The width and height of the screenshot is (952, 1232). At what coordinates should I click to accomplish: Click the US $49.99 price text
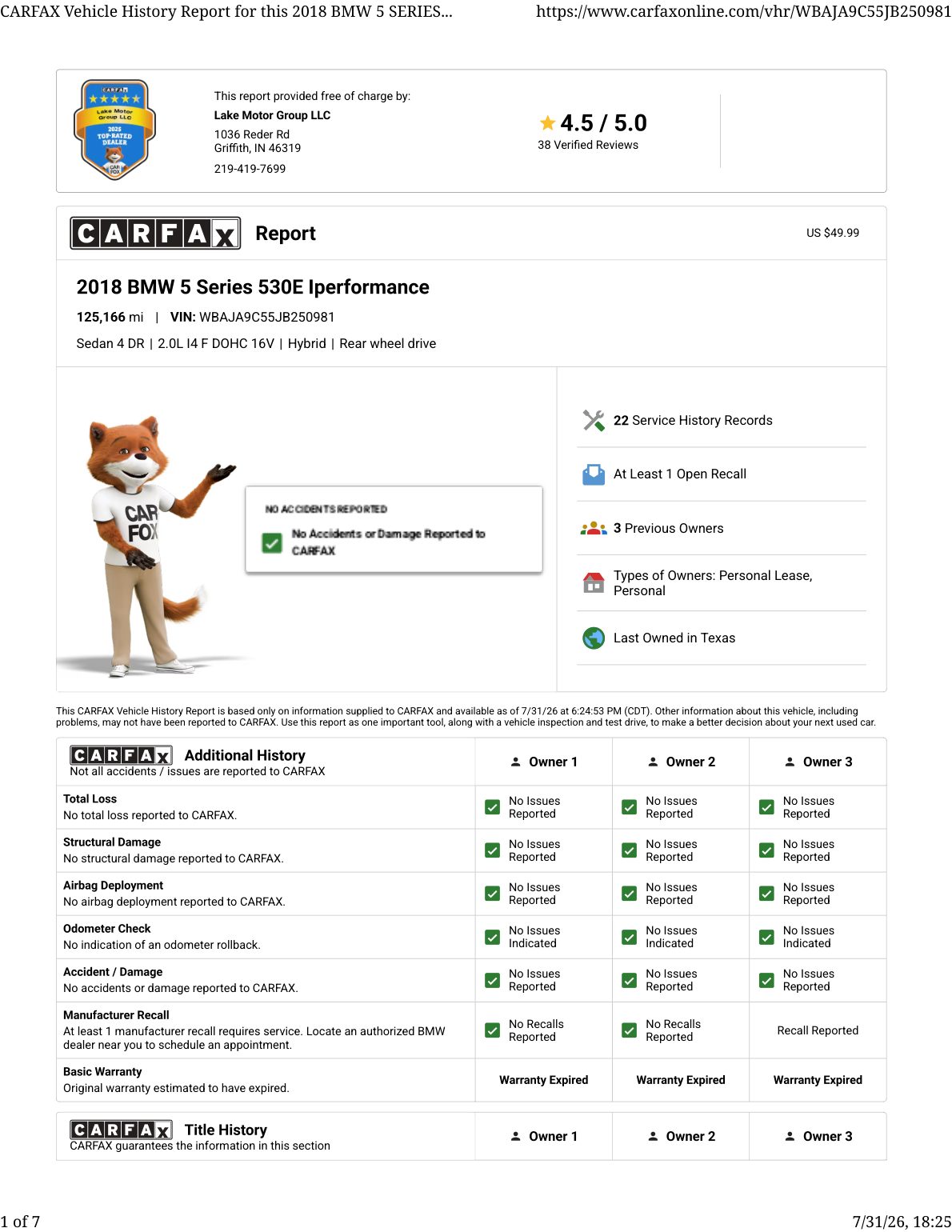tap(833, 233)
